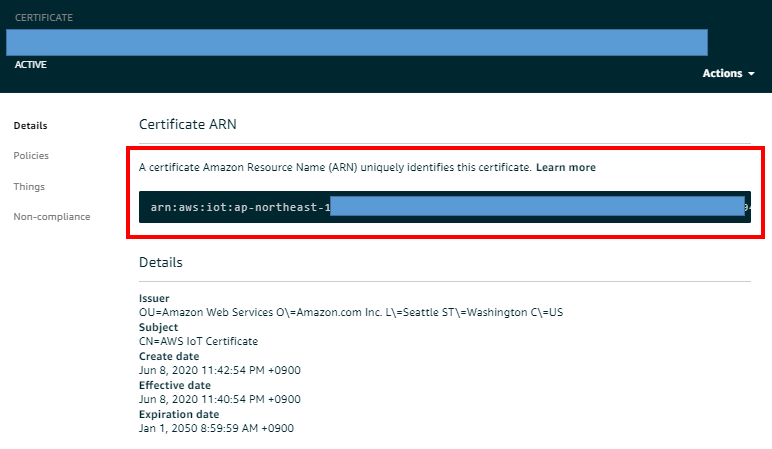Click the ARN description sentence
The width and height of the screenshot is (772, 449).
[x=335, y=167]
